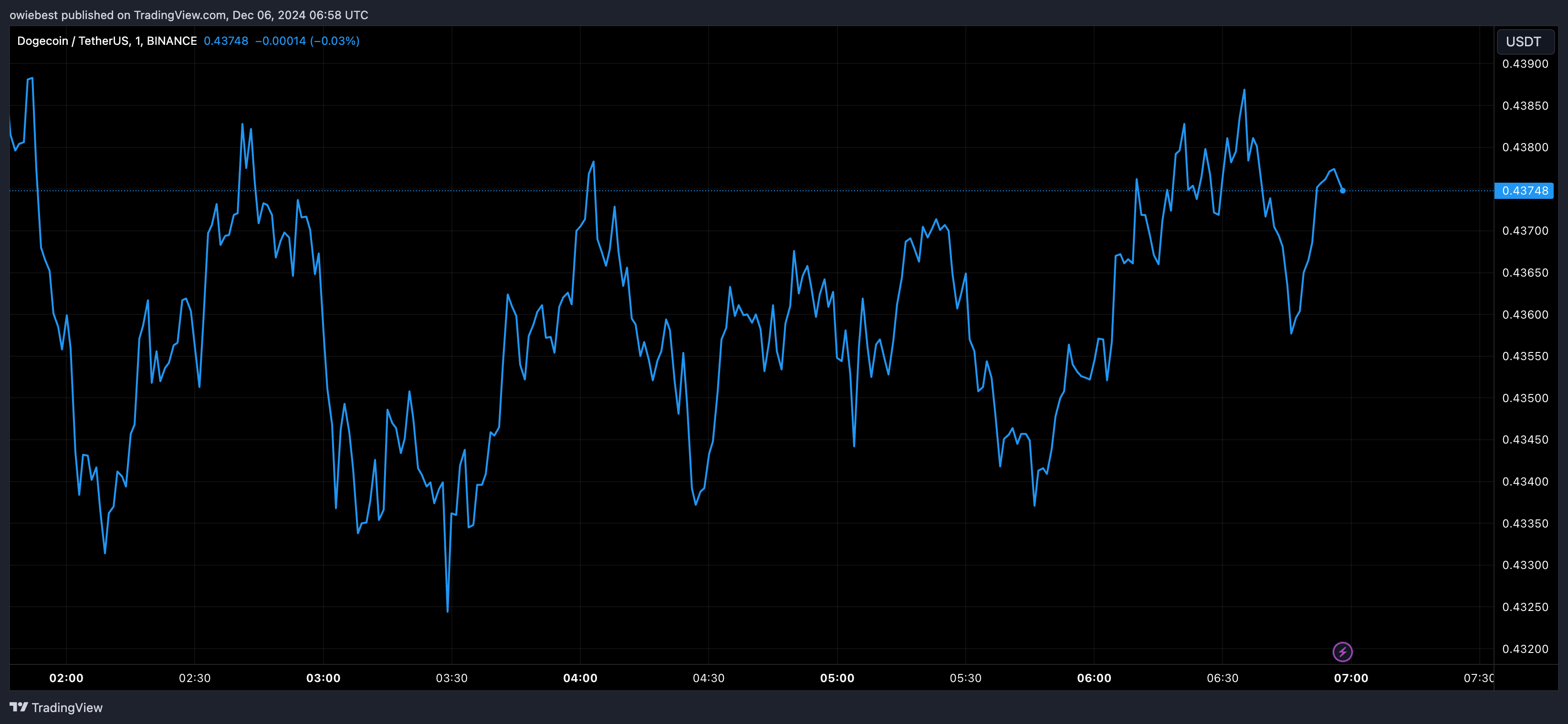Click the TradingView logo at bottom left
The width and height of the screenshot is (1568, 724).
click(56, 707)
